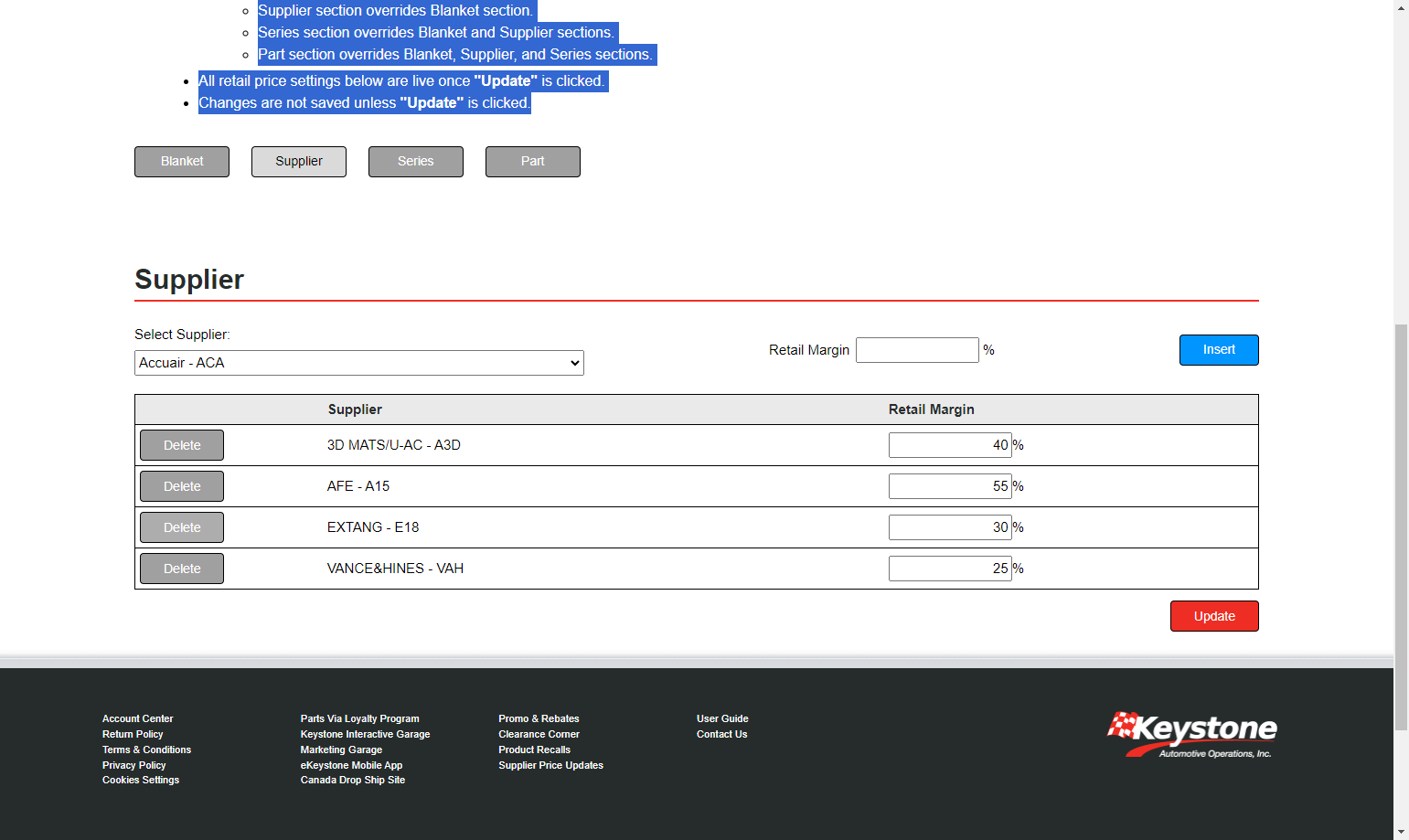The width and height of the screenshot is (1409, 840).
Task: Edit the 55% margin for AFE
Action: tap(950, 486)
